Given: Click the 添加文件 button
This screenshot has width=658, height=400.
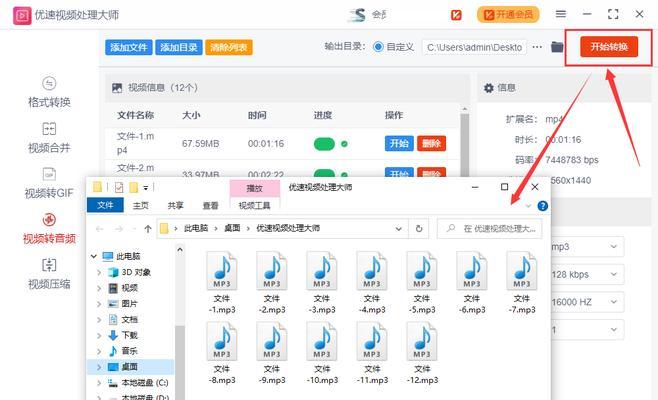Looking at the screenshot, I should pyautogui.click(x=128, y=47).
